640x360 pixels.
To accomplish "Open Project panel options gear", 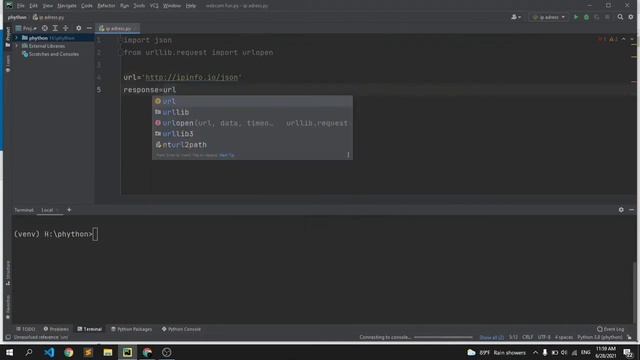I will (x=78, y=28).
